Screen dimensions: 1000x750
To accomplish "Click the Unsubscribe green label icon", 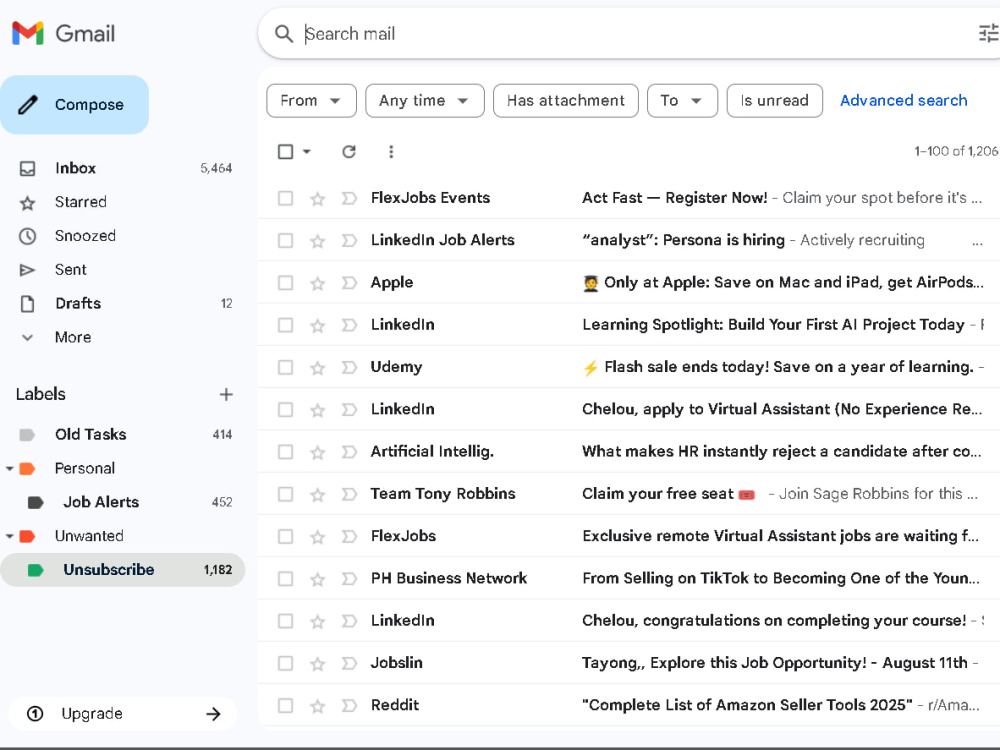I will [36, 570].
